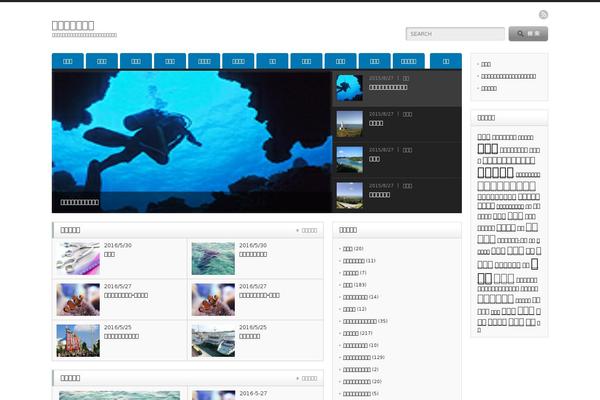The image size is (600, 400).
Task: Focus the SEARCH input field
Action: [455, 34]
